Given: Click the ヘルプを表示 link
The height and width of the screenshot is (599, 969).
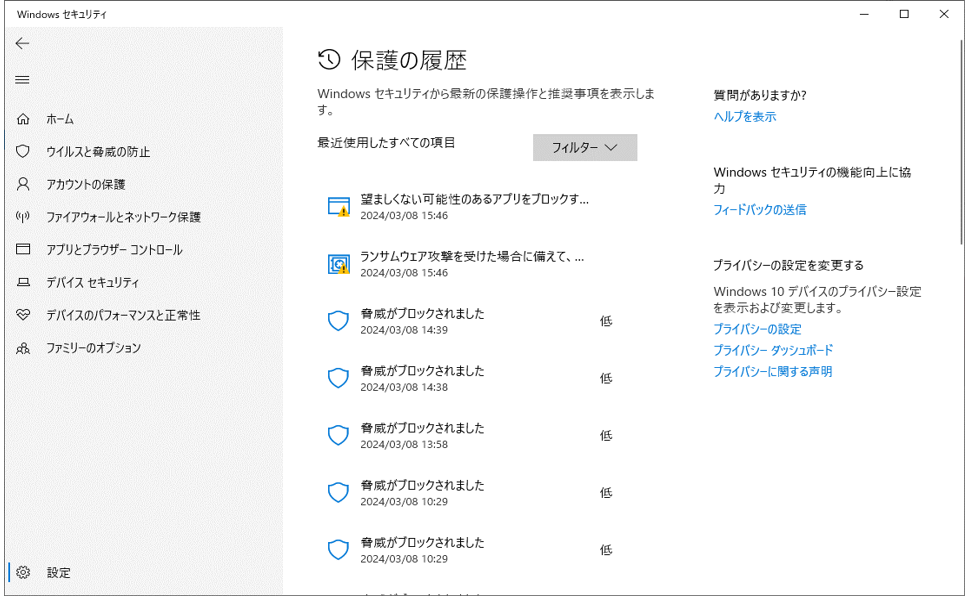Looking at the screenshot, I should (745, 117).
